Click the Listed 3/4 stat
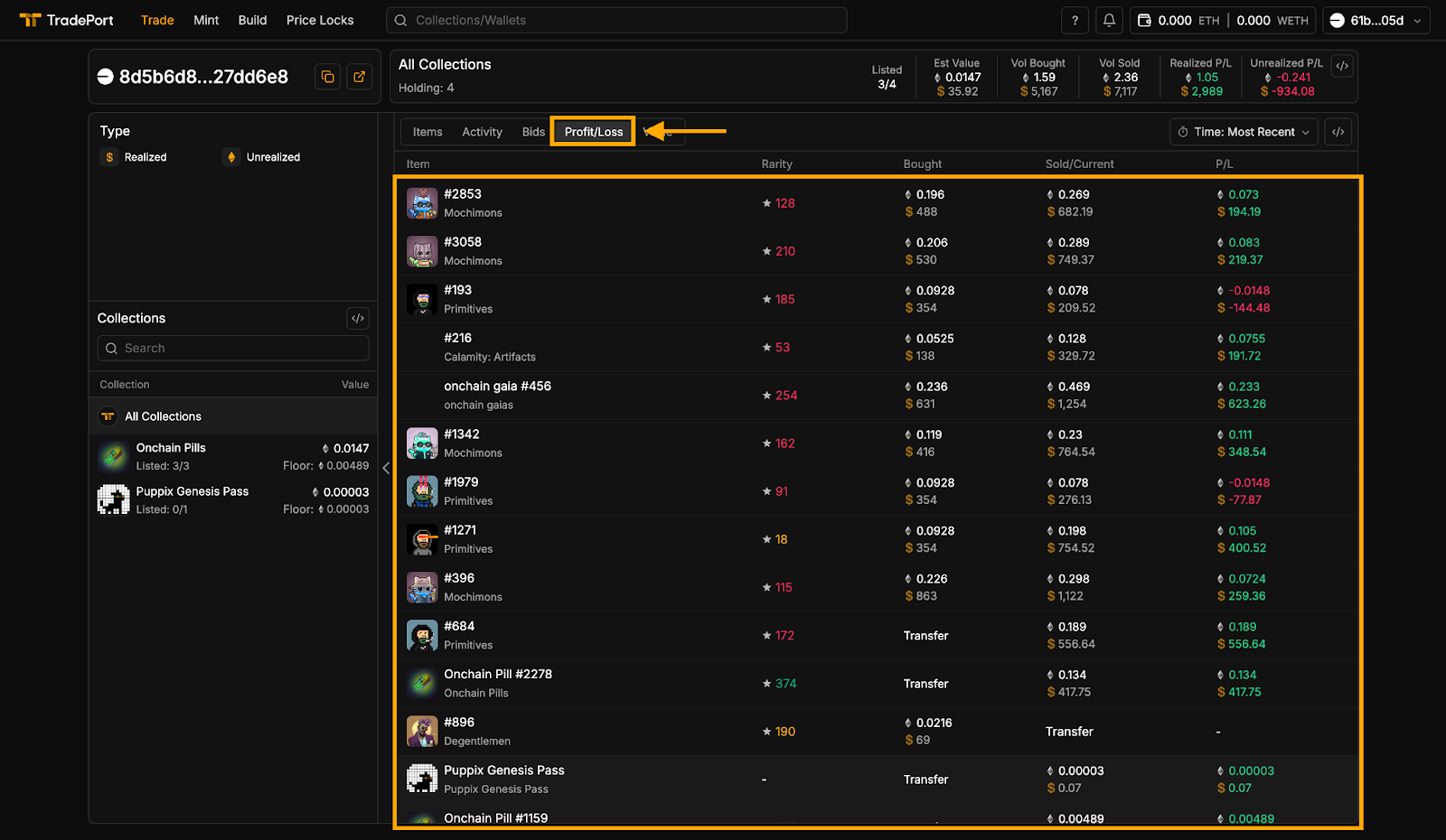This screenshot has width=1446, height=840. click(x=887, y=78)
